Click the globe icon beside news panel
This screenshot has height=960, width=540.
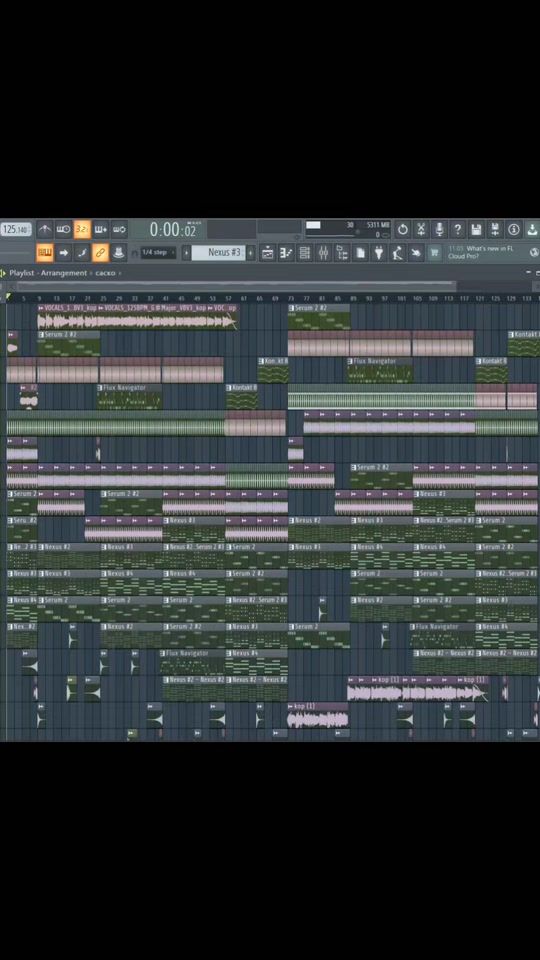[x=534, y=252]
